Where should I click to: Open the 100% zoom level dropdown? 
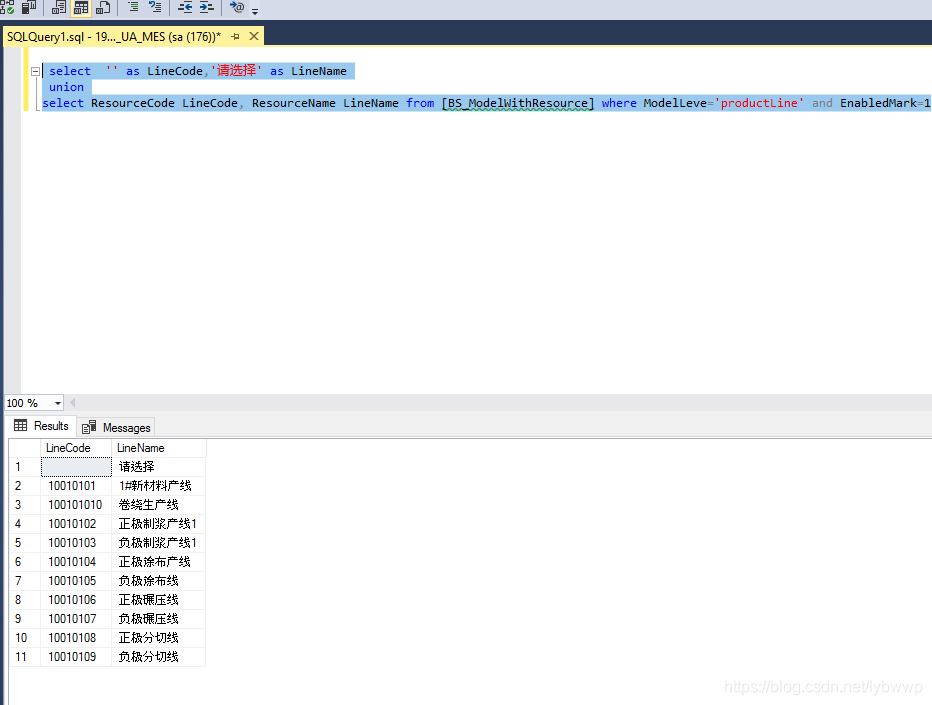(56, 402)
